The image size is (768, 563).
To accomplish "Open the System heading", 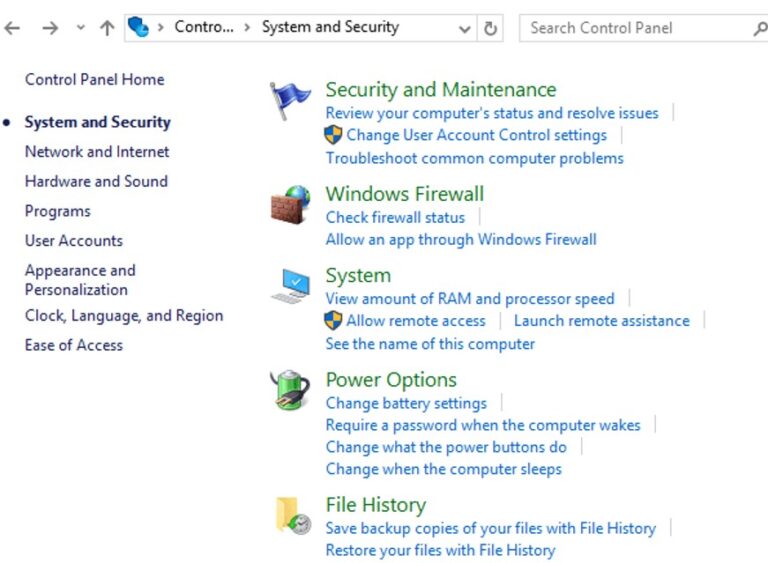I will pos(359,276).
